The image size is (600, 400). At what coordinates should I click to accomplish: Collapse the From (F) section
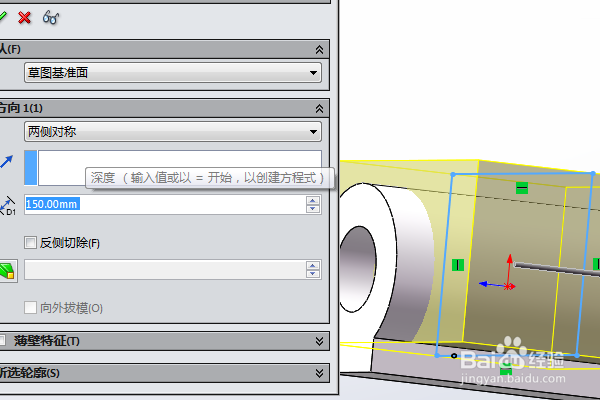click(x=319, y=49)
